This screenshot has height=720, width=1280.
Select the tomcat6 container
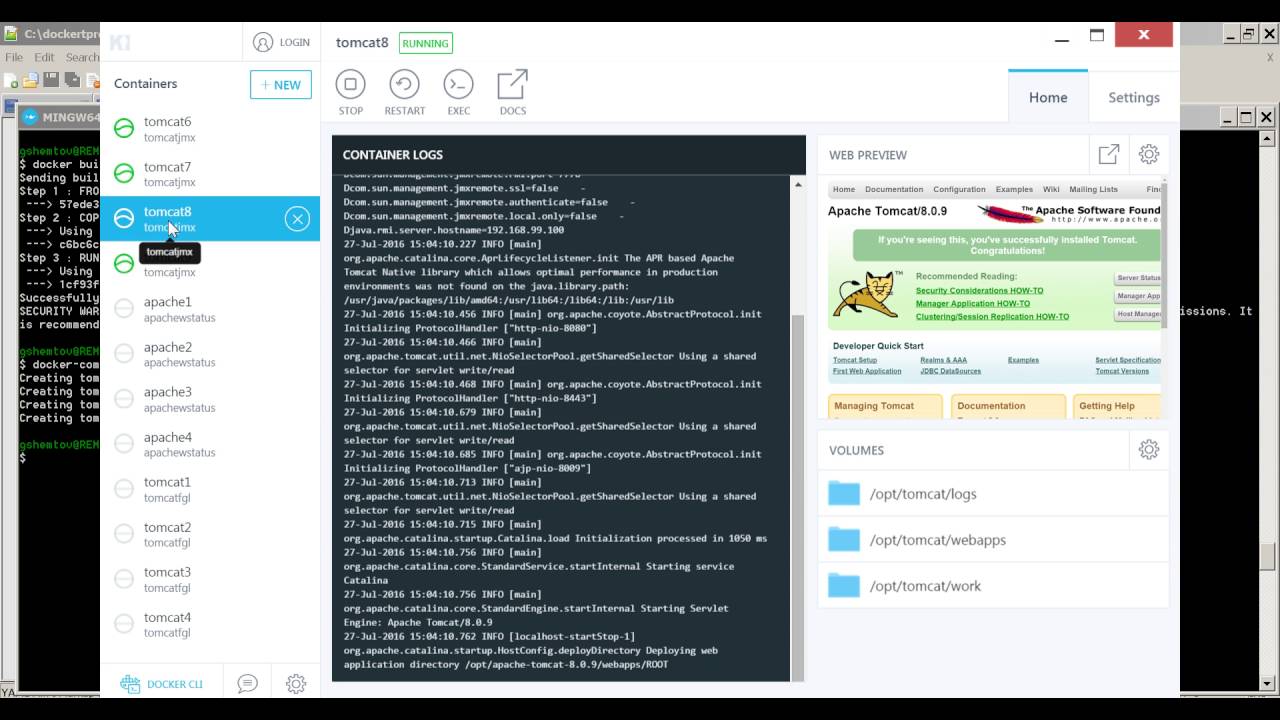[210, 129]
